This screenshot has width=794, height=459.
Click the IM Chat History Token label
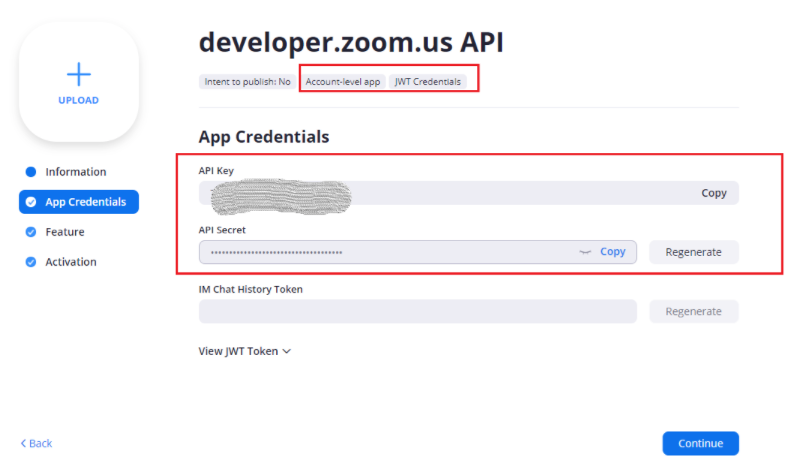click(251, 289)
